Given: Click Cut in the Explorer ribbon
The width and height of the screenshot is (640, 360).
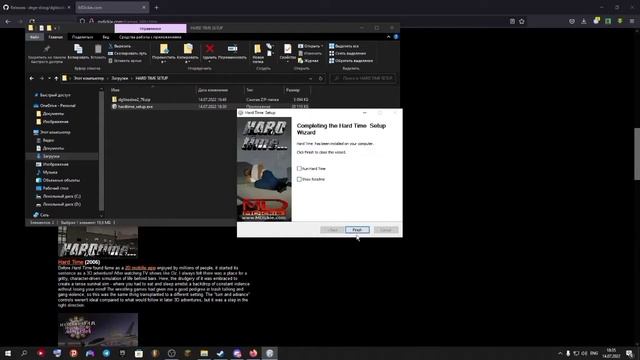Looking at the screenshot, I should coord(120,46).
